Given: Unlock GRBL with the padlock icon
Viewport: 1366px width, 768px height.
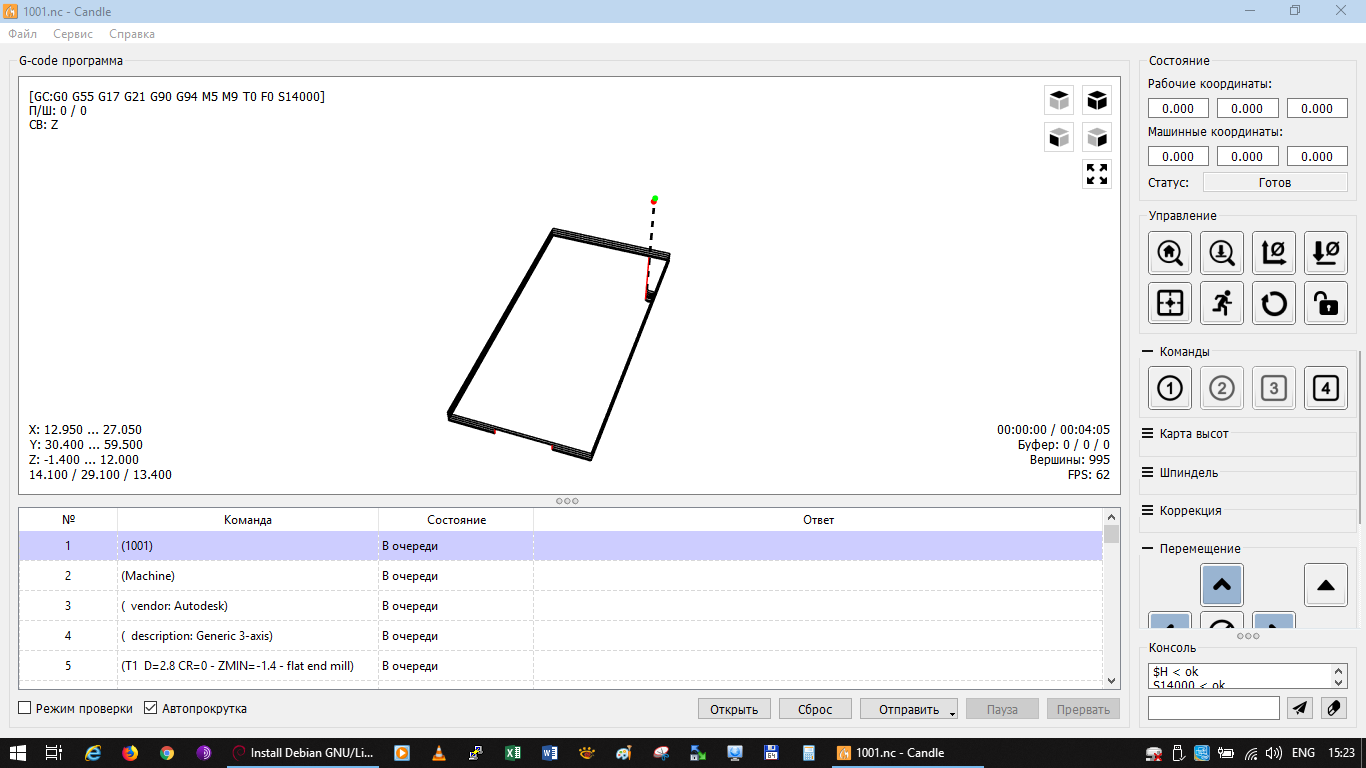Looking at the screenshot, I should (x=1325, y=303).
